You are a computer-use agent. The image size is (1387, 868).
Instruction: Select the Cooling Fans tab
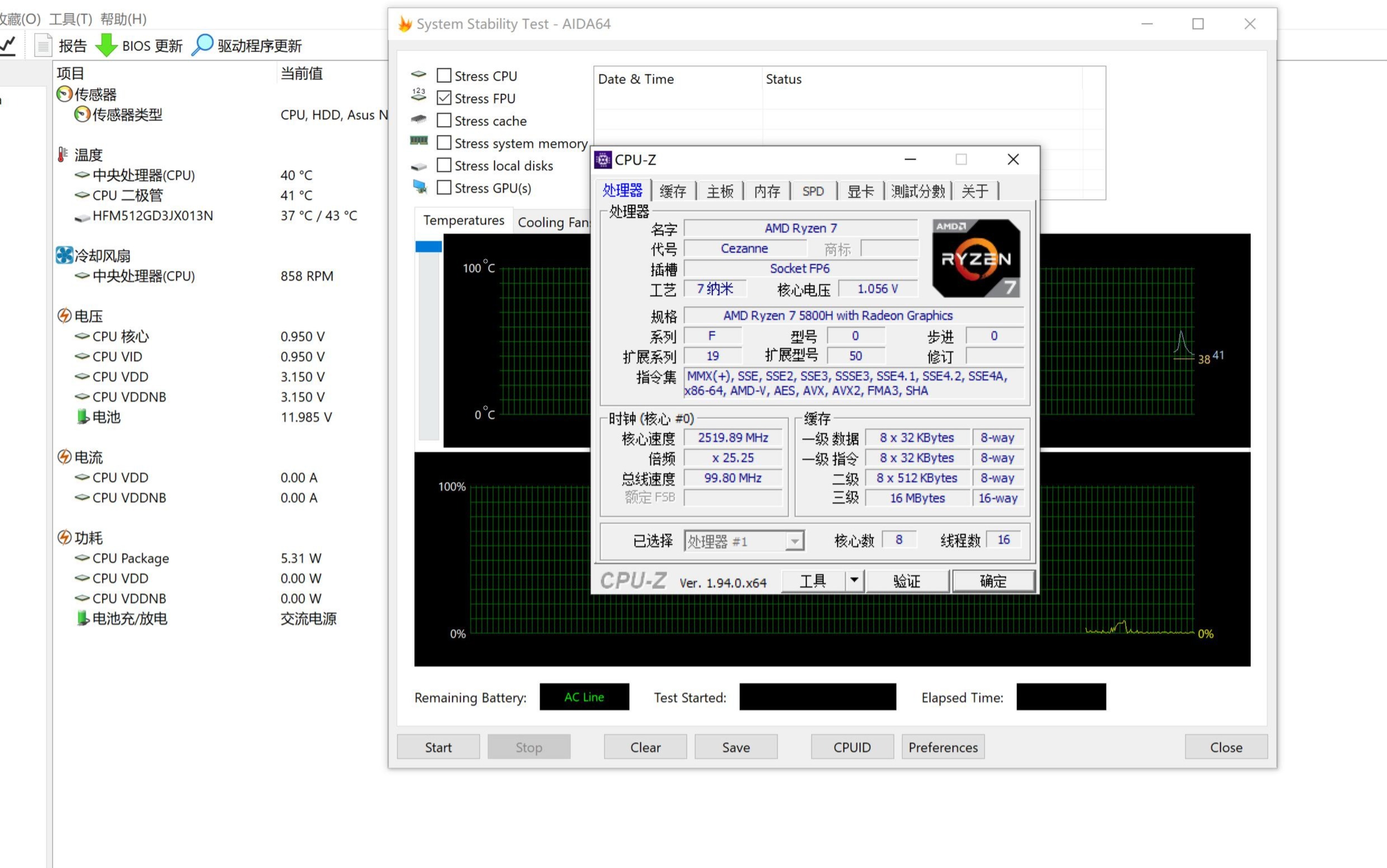tap(554, 222)
